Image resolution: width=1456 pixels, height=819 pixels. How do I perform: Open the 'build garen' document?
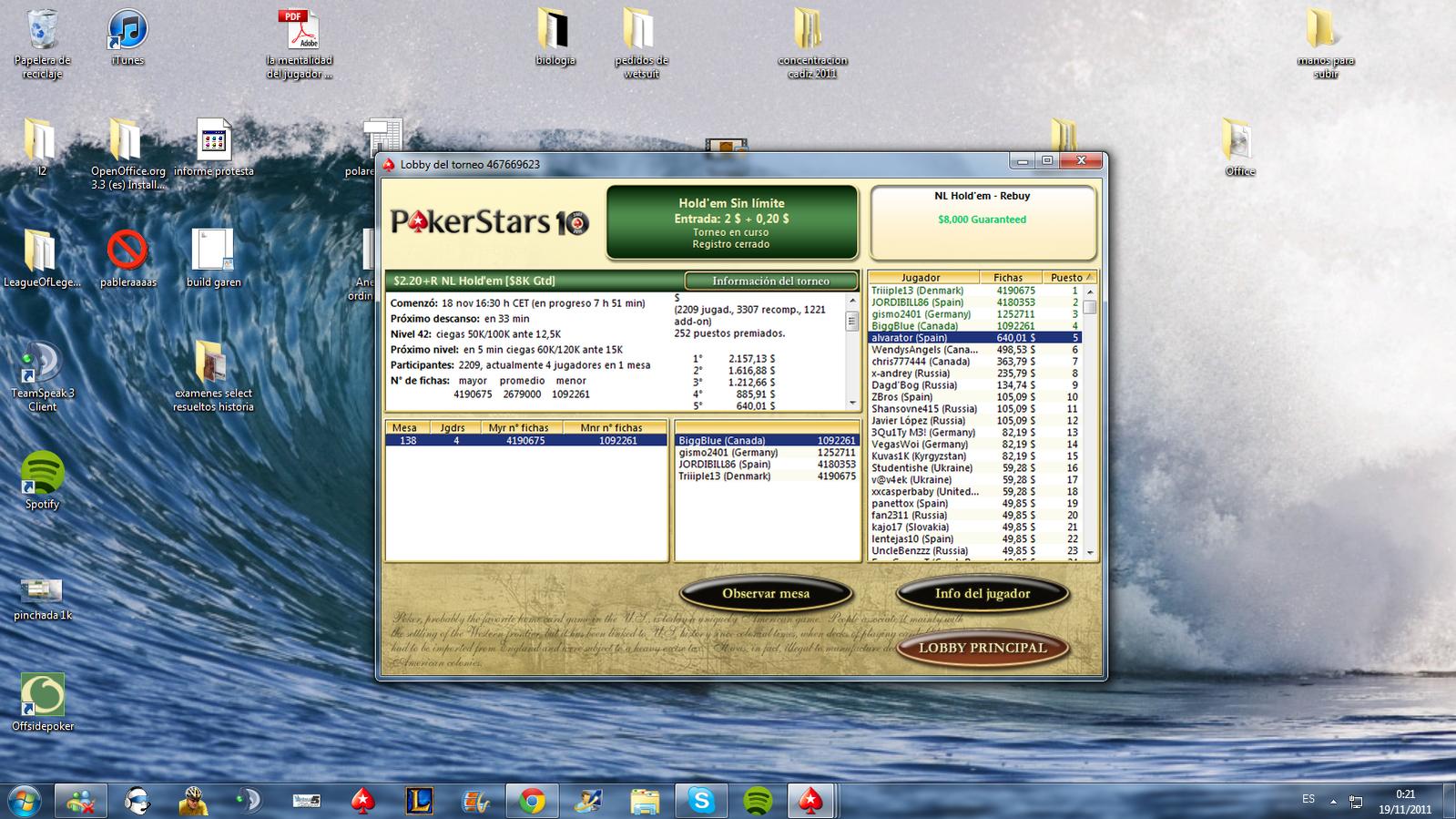(213, 259)
